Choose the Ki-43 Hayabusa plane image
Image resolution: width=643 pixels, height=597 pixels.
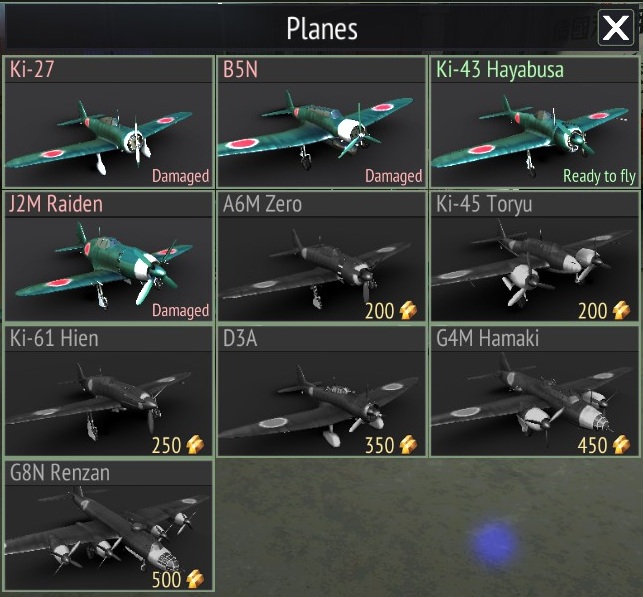pyautogui.click(x=533, y=135)
